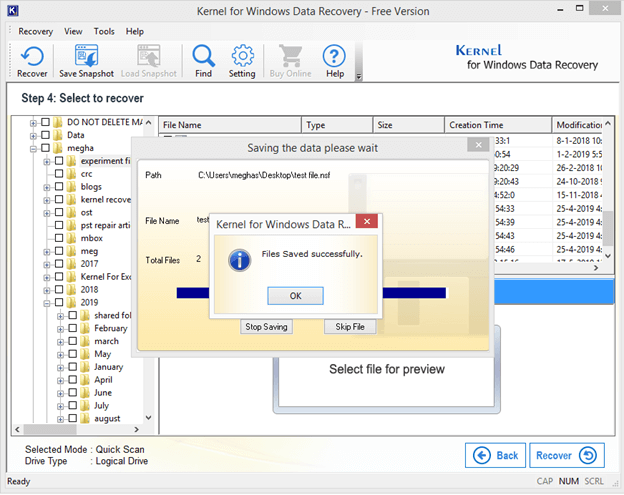Open the Tools menu
The height and width of the screenshot is (495, 624).
point(104,31)
